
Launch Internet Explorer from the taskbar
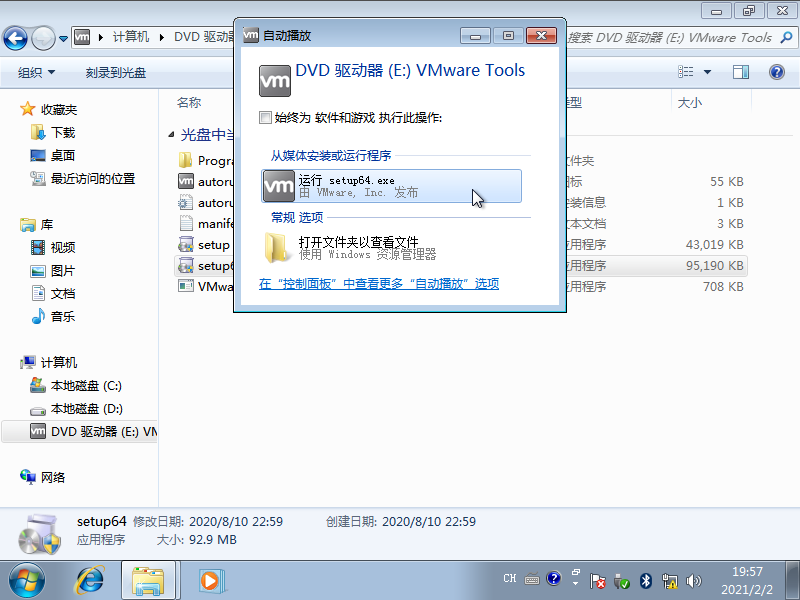(90, 581)
